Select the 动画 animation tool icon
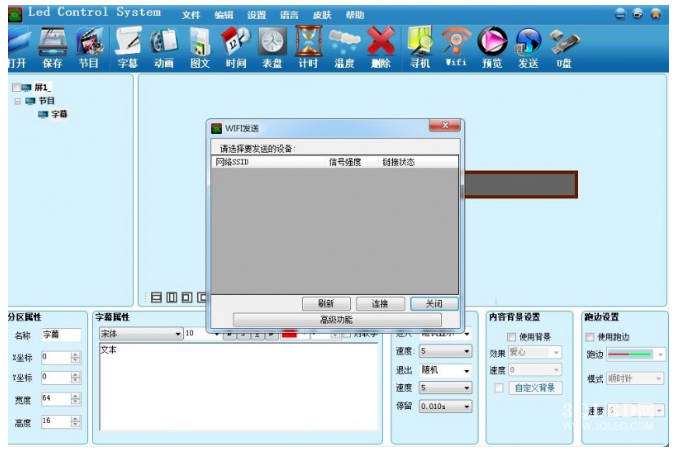Viewport: 675px width, 452px height. [164, 47]
